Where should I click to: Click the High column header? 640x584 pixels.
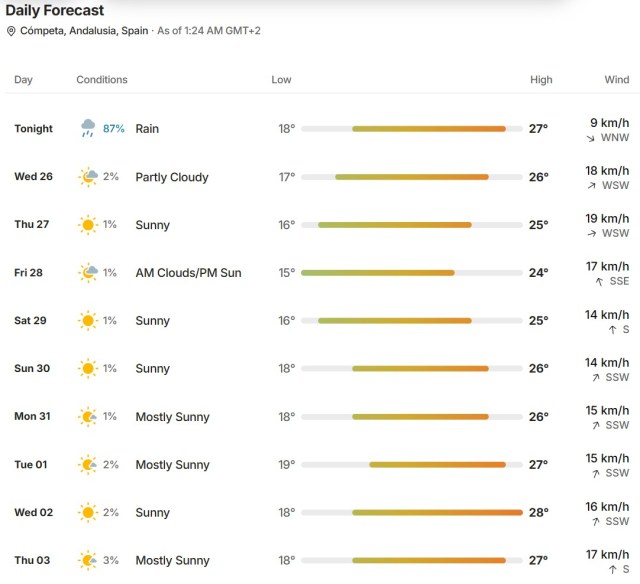(x=541, y=80)
